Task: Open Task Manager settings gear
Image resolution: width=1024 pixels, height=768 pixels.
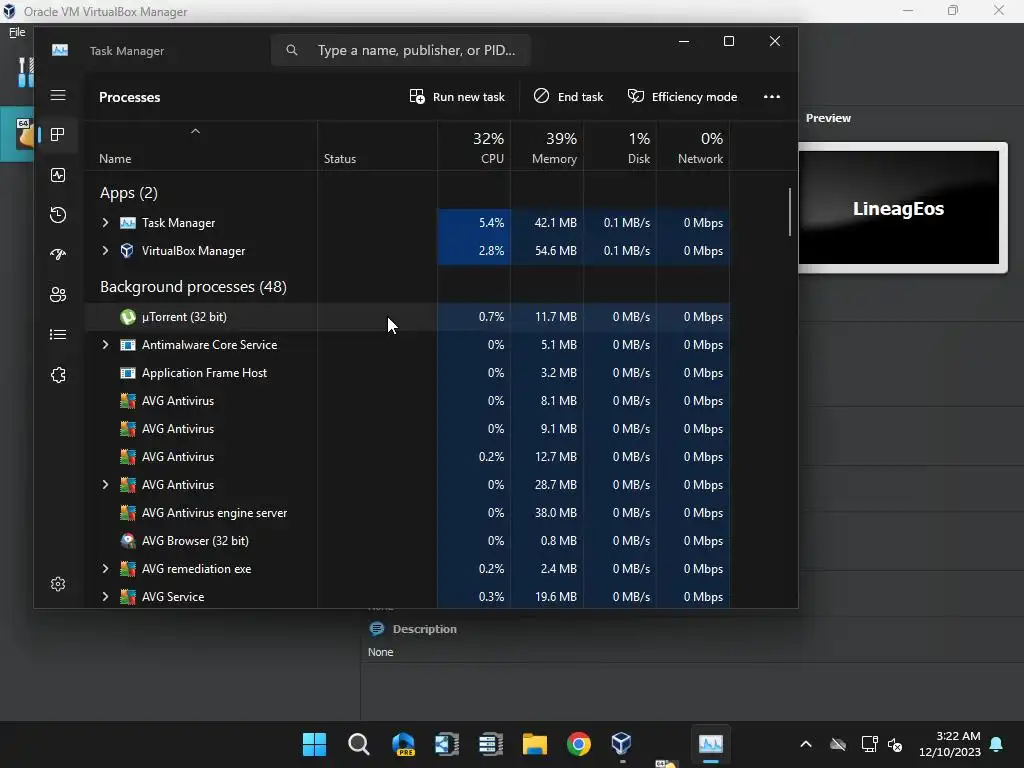Action: coord(58,584)
